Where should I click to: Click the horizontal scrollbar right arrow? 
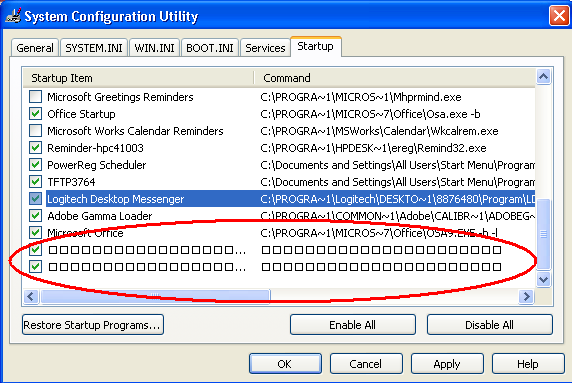527,297
